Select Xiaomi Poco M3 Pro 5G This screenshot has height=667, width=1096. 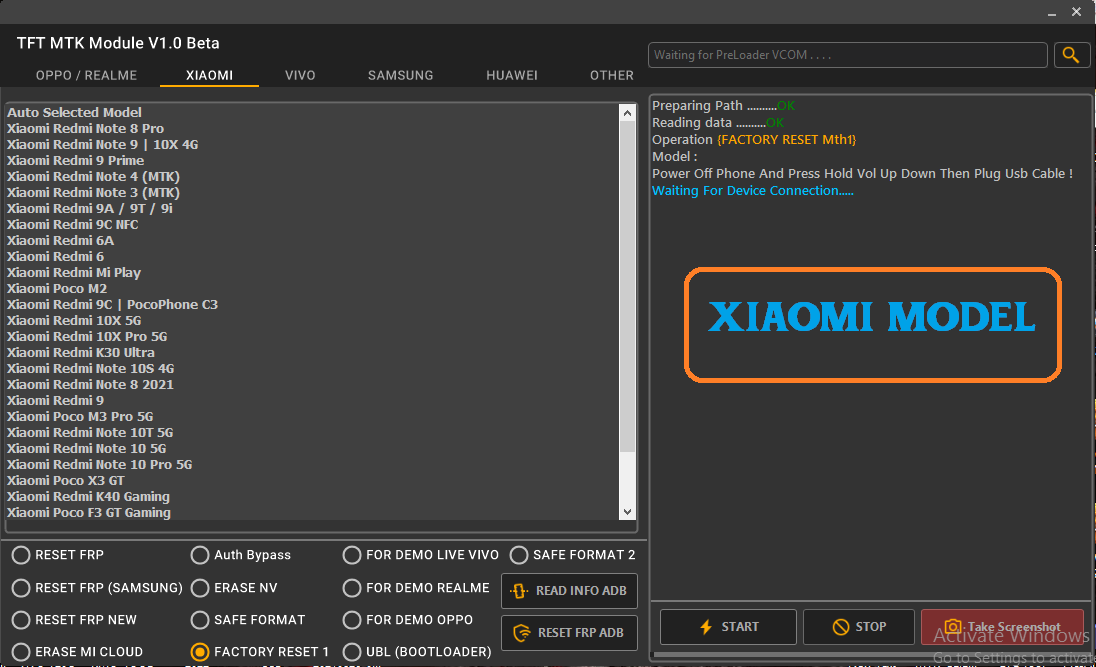[x=80, y=417]
